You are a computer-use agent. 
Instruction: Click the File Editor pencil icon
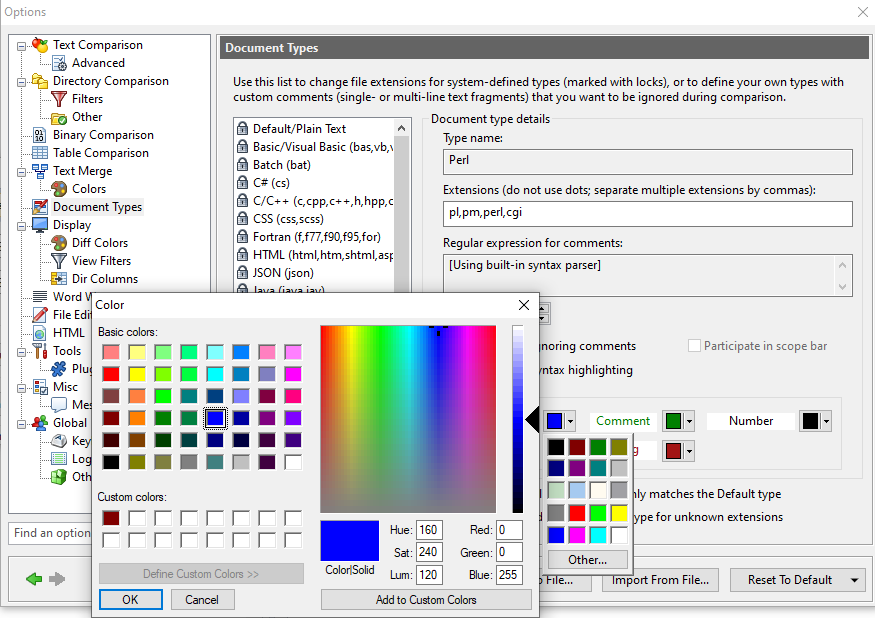[40, 315]
